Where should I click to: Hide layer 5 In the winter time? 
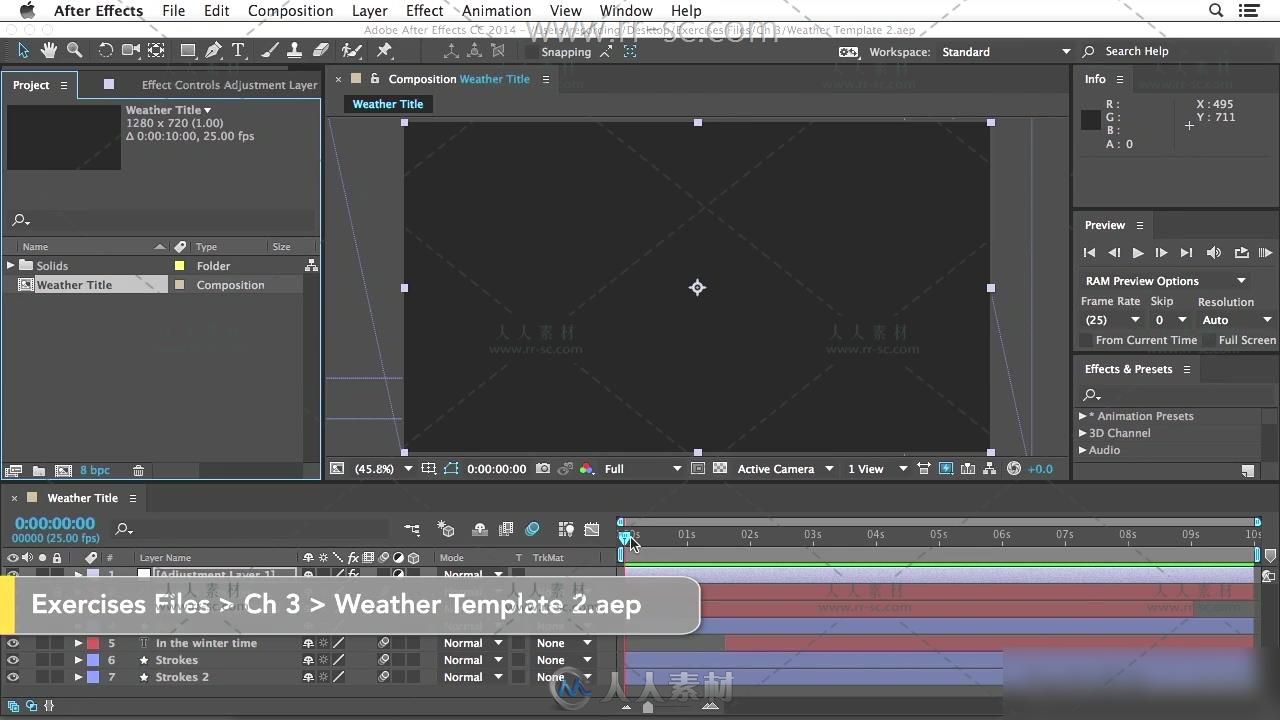pyautogui.click(x=13, y=643)
